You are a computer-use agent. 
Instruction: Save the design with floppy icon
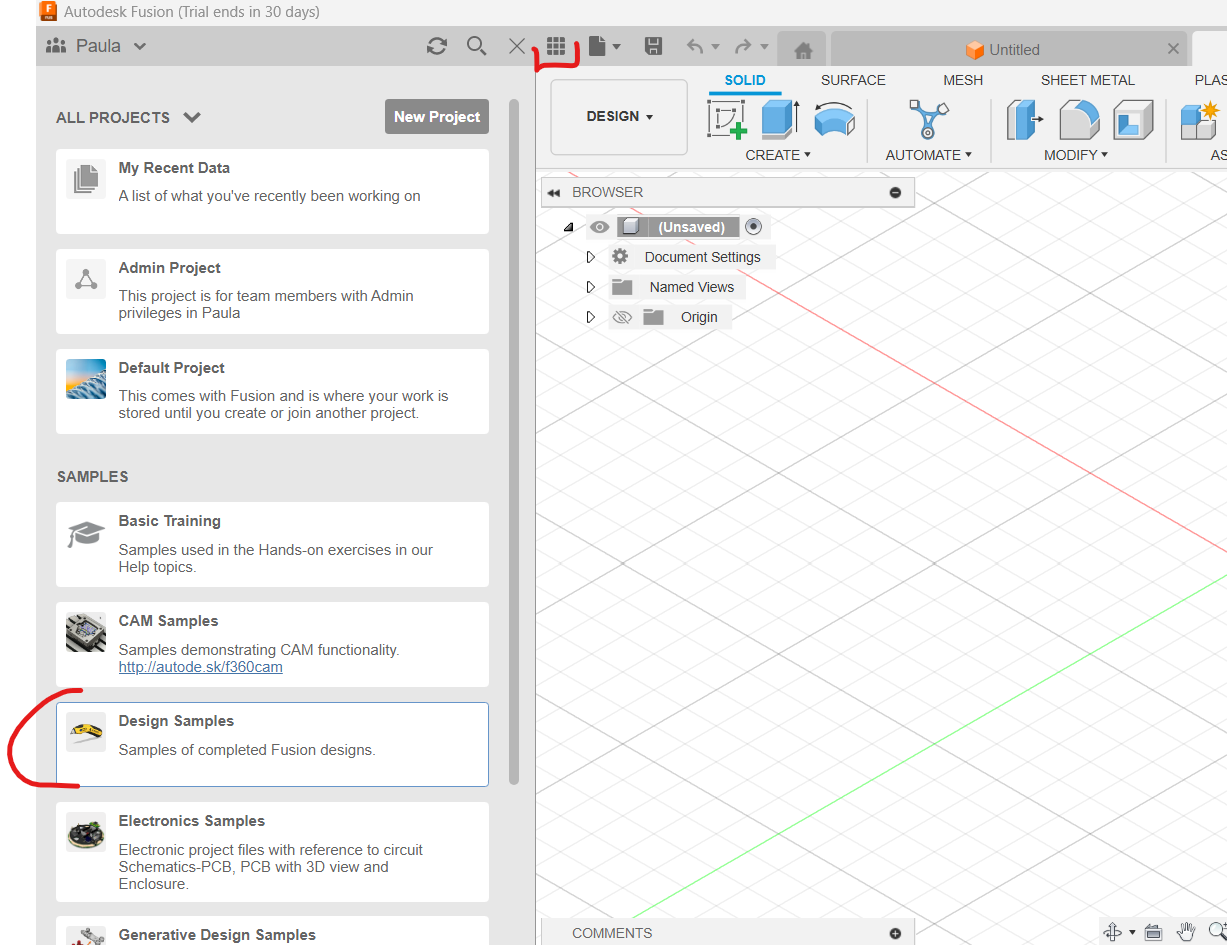[653, 46]
